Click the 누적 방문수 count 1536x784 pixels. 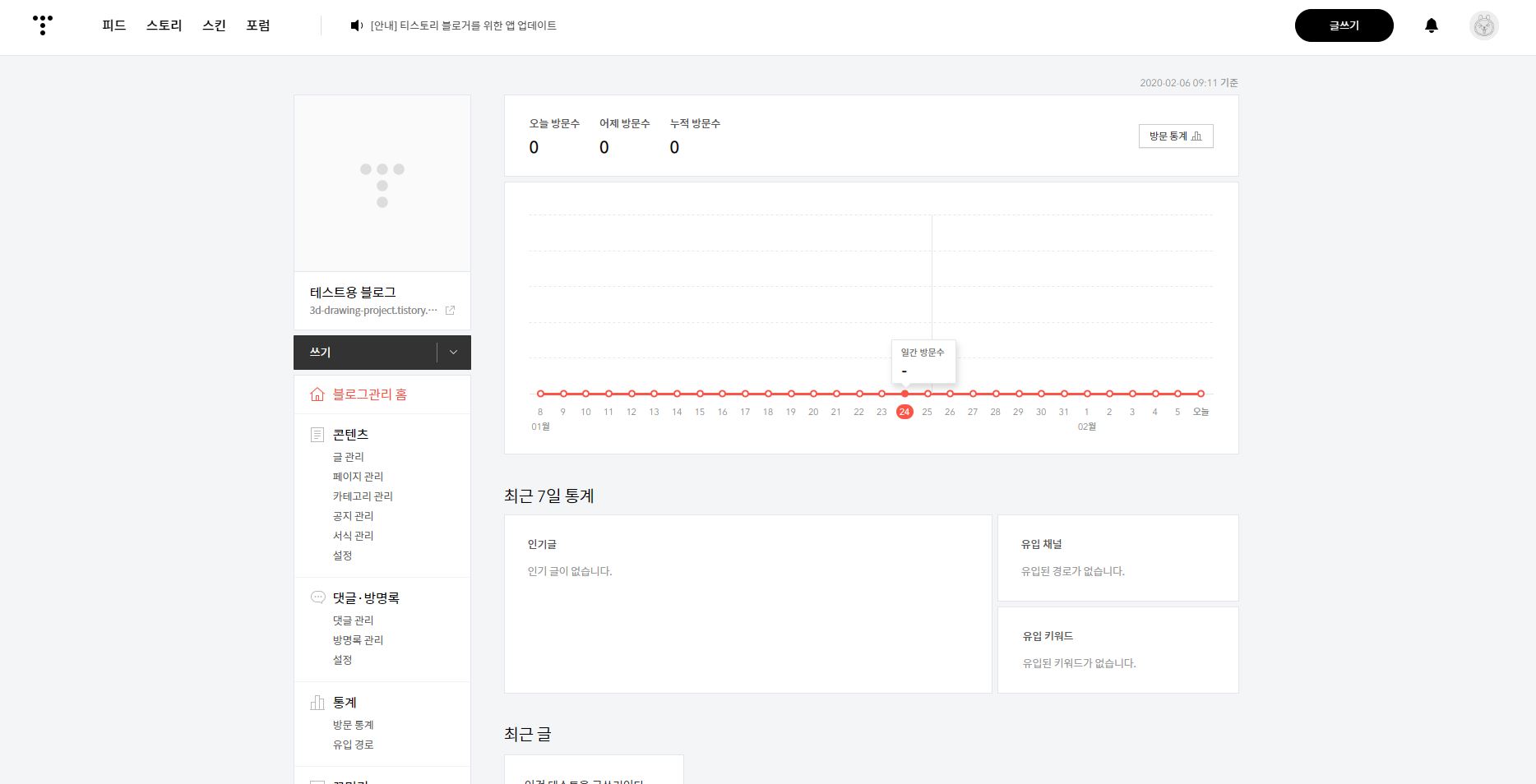pyautogui.click(x=674, y=148)
